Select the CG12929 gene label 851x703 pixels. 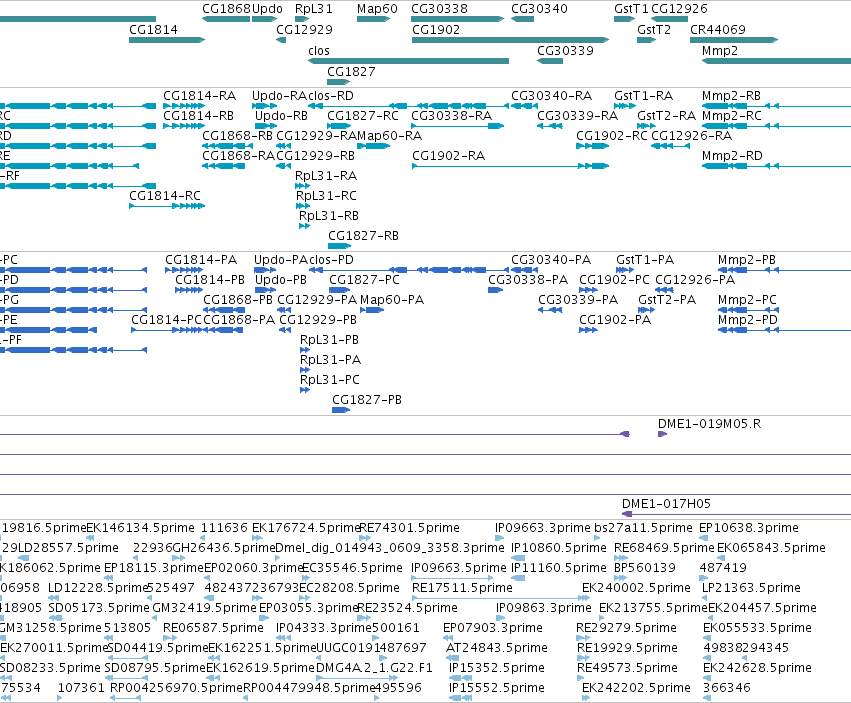click(x=304, y=29)
